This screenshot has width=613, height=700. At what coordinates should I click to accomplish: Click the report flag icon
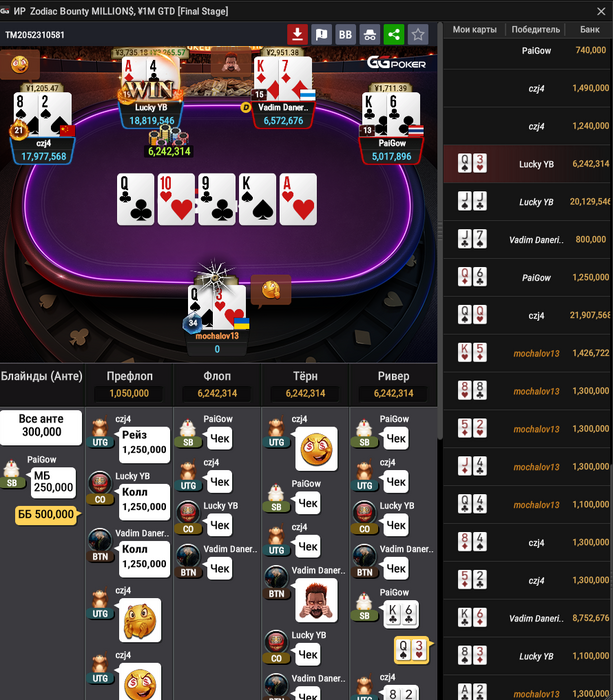321,34
